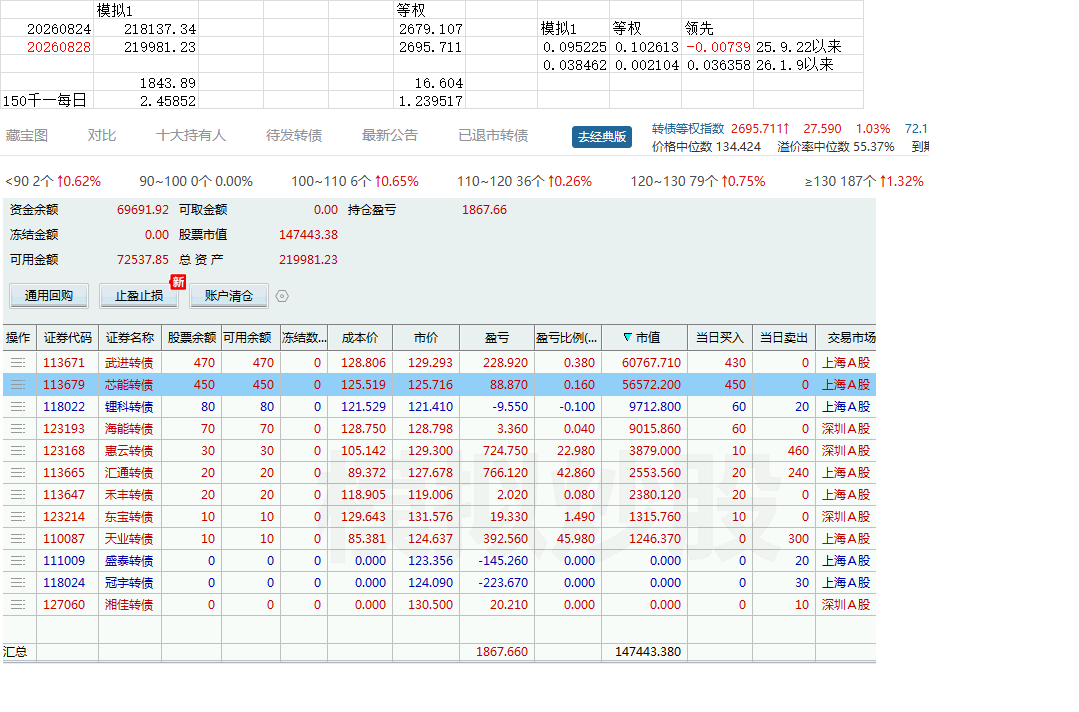This screenshot has height=712, width=1079.
Task: Click the 止盈止损 button
Action: (139, 296)
